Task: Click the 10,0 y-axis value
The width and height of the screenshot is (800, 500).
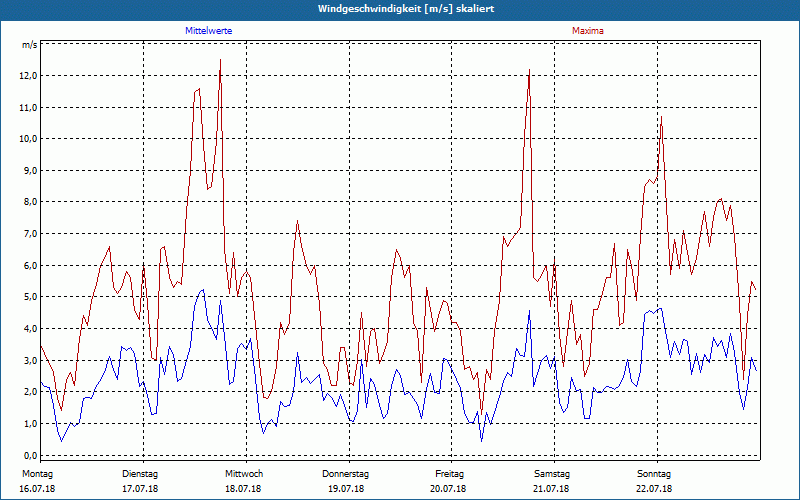Action: [29, 139]
